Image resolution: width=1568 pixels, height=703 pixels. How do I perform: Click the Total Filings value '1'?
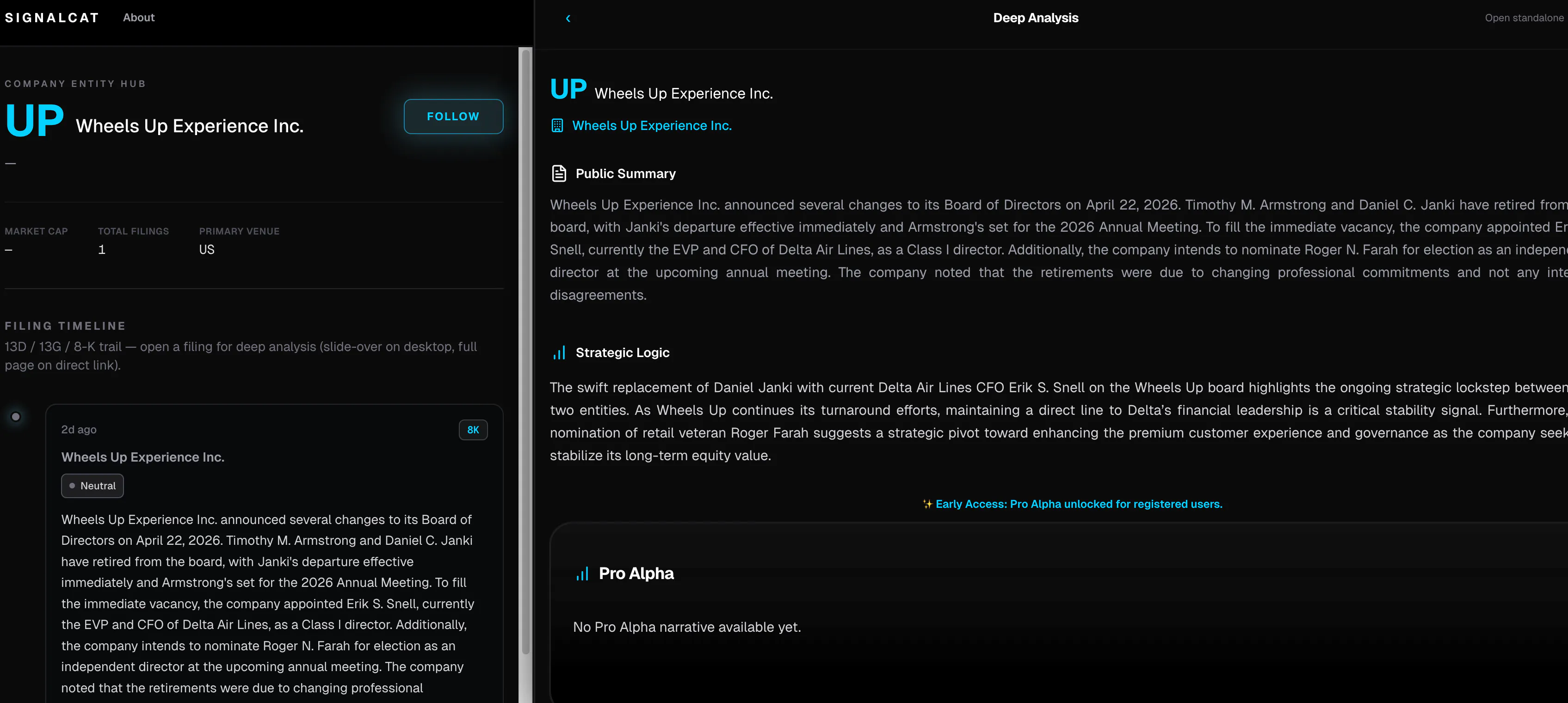102,250
